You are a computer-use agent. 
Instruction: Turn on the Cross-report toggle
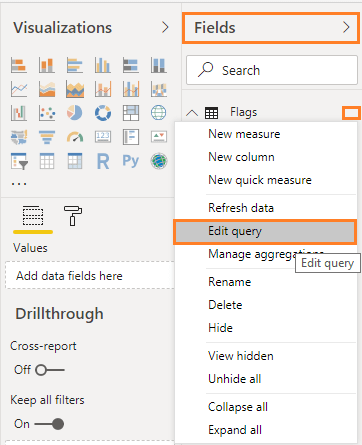click(50, 370)
